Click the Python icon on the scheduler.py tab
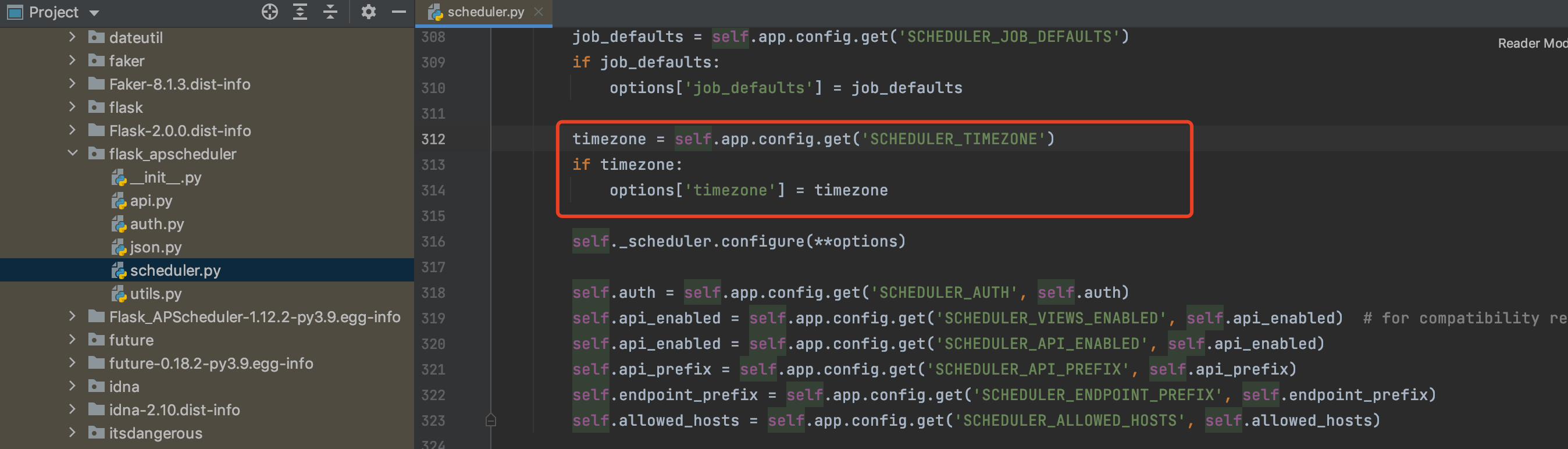 click(434, 12)
